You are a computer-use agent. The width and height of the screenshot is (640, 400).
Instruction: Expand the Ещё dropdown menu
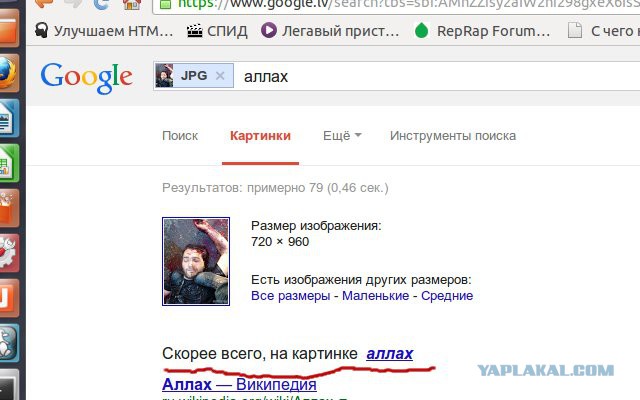point(342,136)
